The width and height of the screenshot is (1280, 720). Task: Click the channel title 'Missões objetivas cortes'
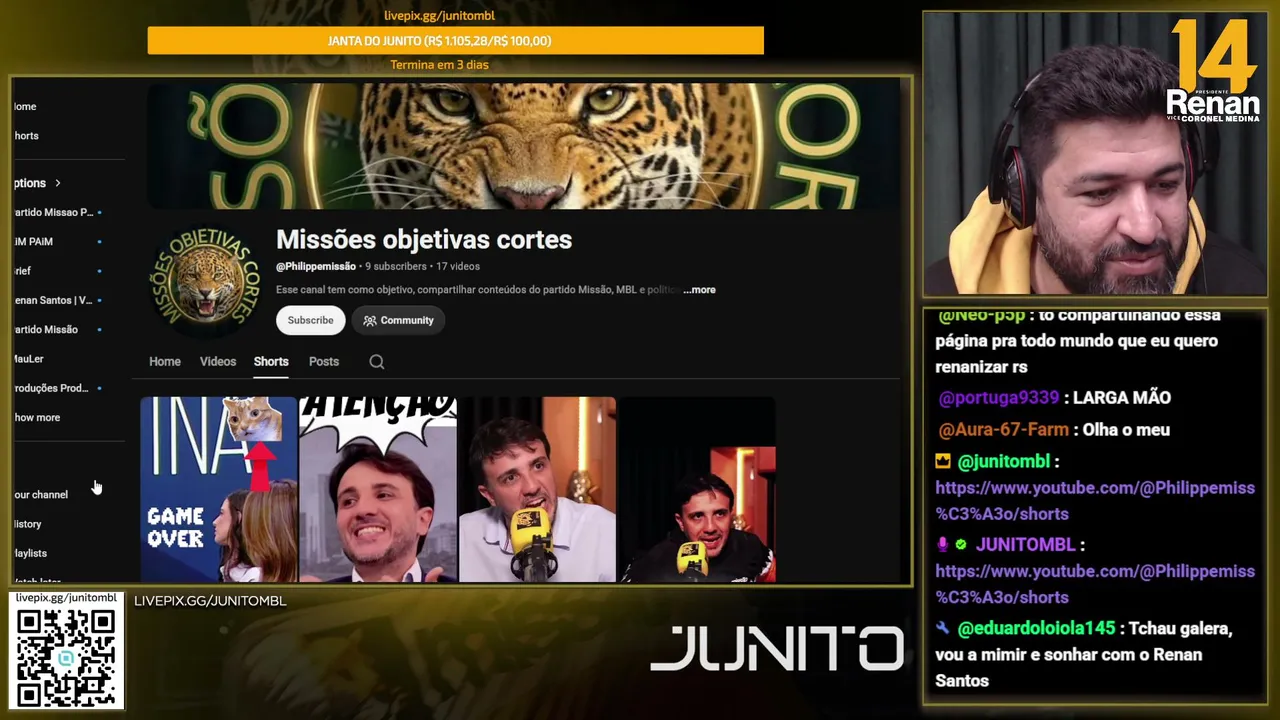(424, 240)
